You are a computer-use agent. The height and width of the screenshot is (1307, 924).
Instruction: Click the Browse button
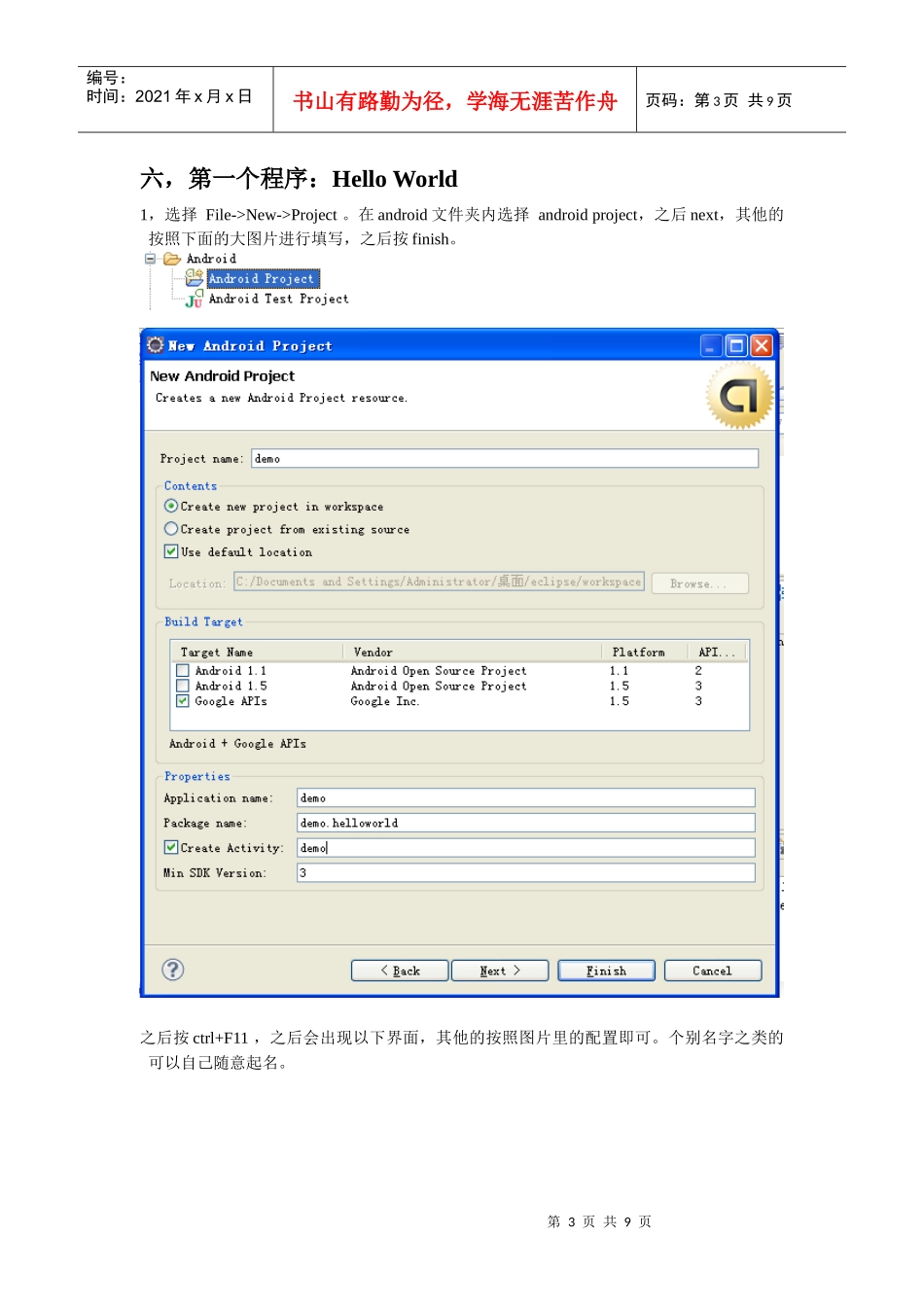pyautogui.click(x=700, y=583)
